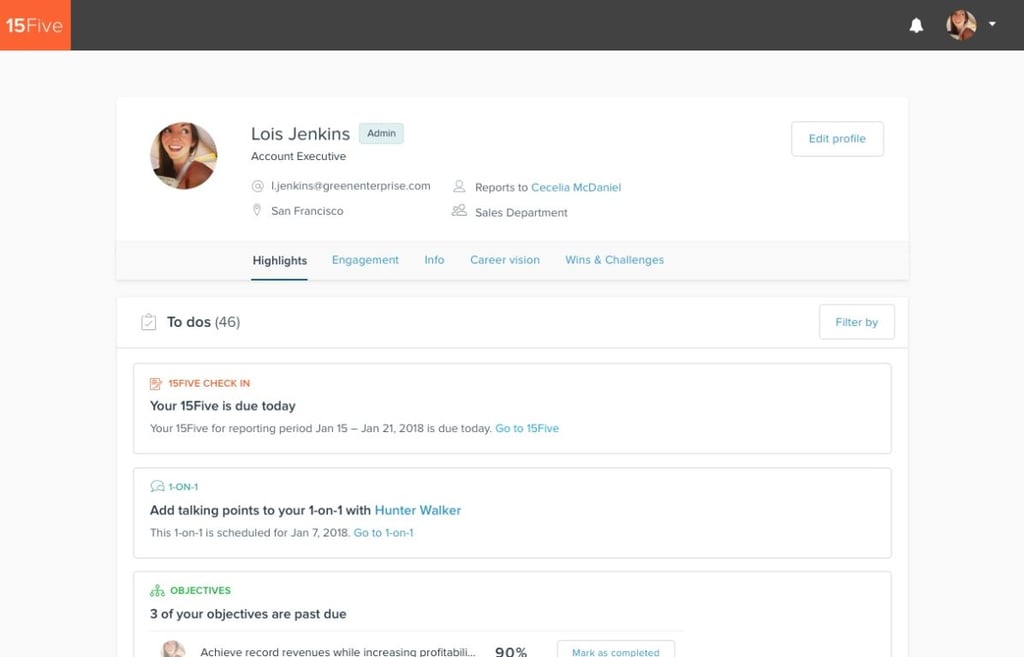Viewport: 1024px width, 657px height.
Task: Click Mark as completed for objective
Action: coord(615,651)
